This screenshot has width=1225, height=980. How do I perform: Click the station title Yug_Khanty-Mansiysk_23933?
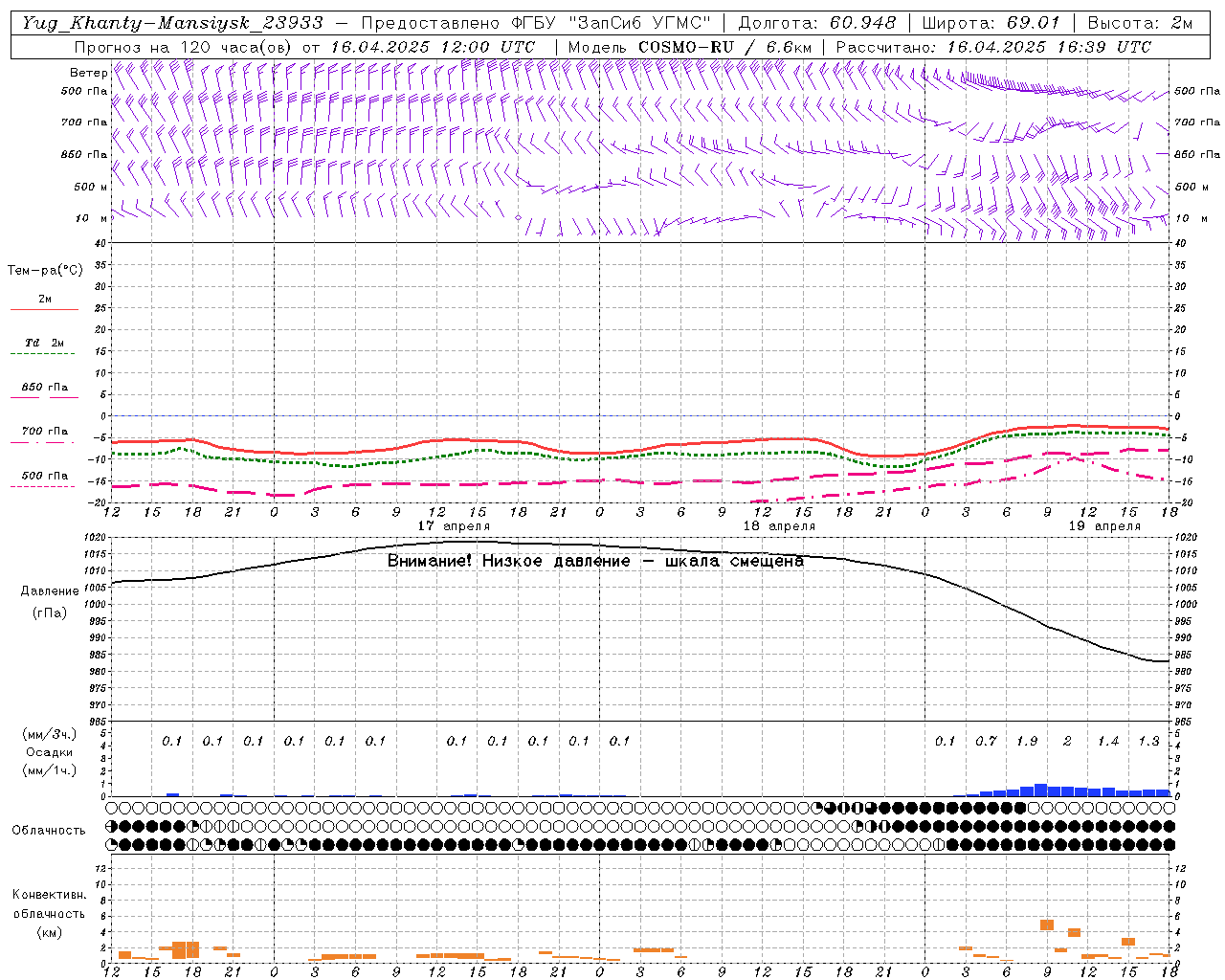(x=172, y=23)
